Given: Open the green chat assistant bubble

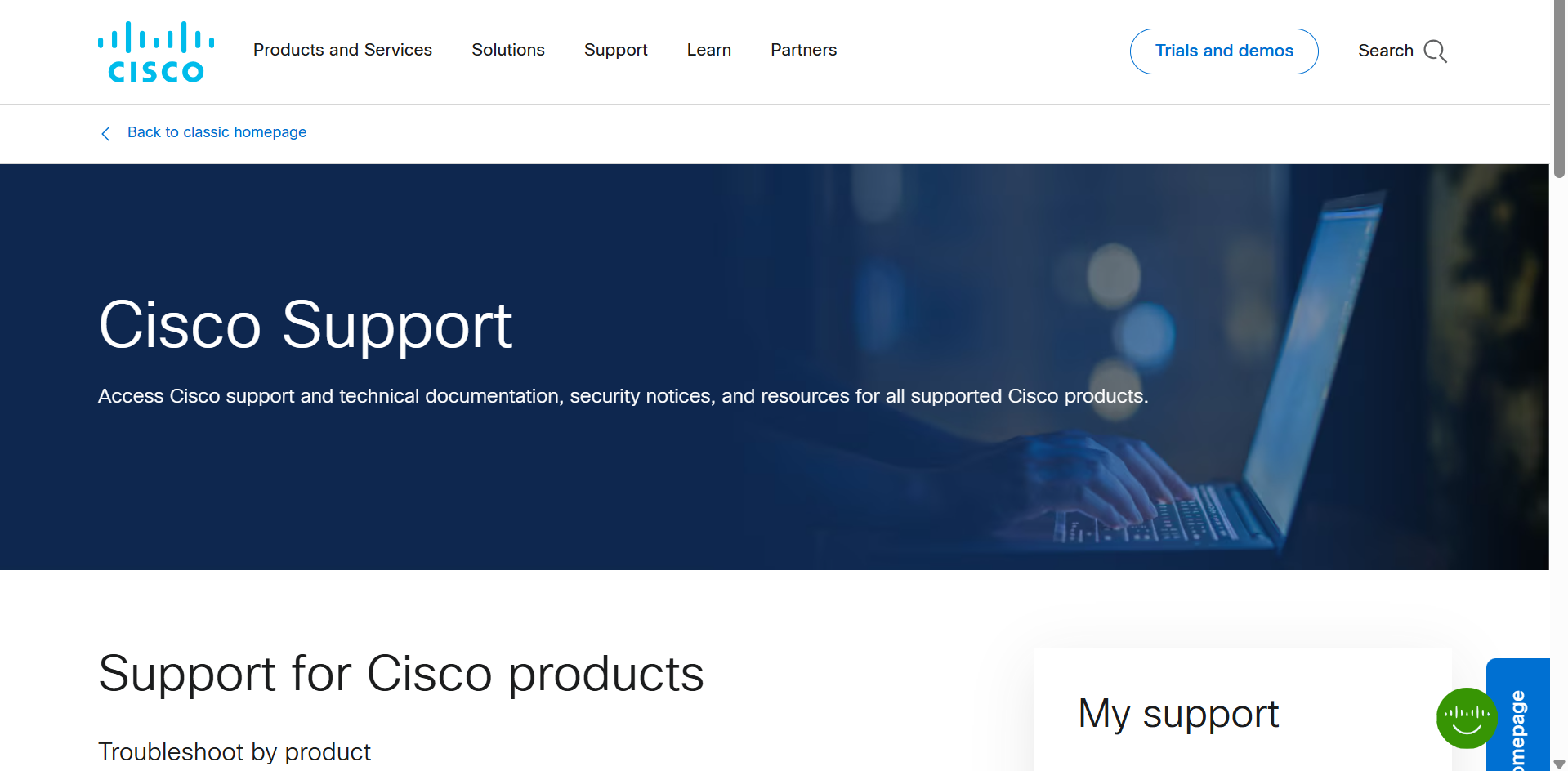Looking at the screenshot, I should [x=1467, y=718].
